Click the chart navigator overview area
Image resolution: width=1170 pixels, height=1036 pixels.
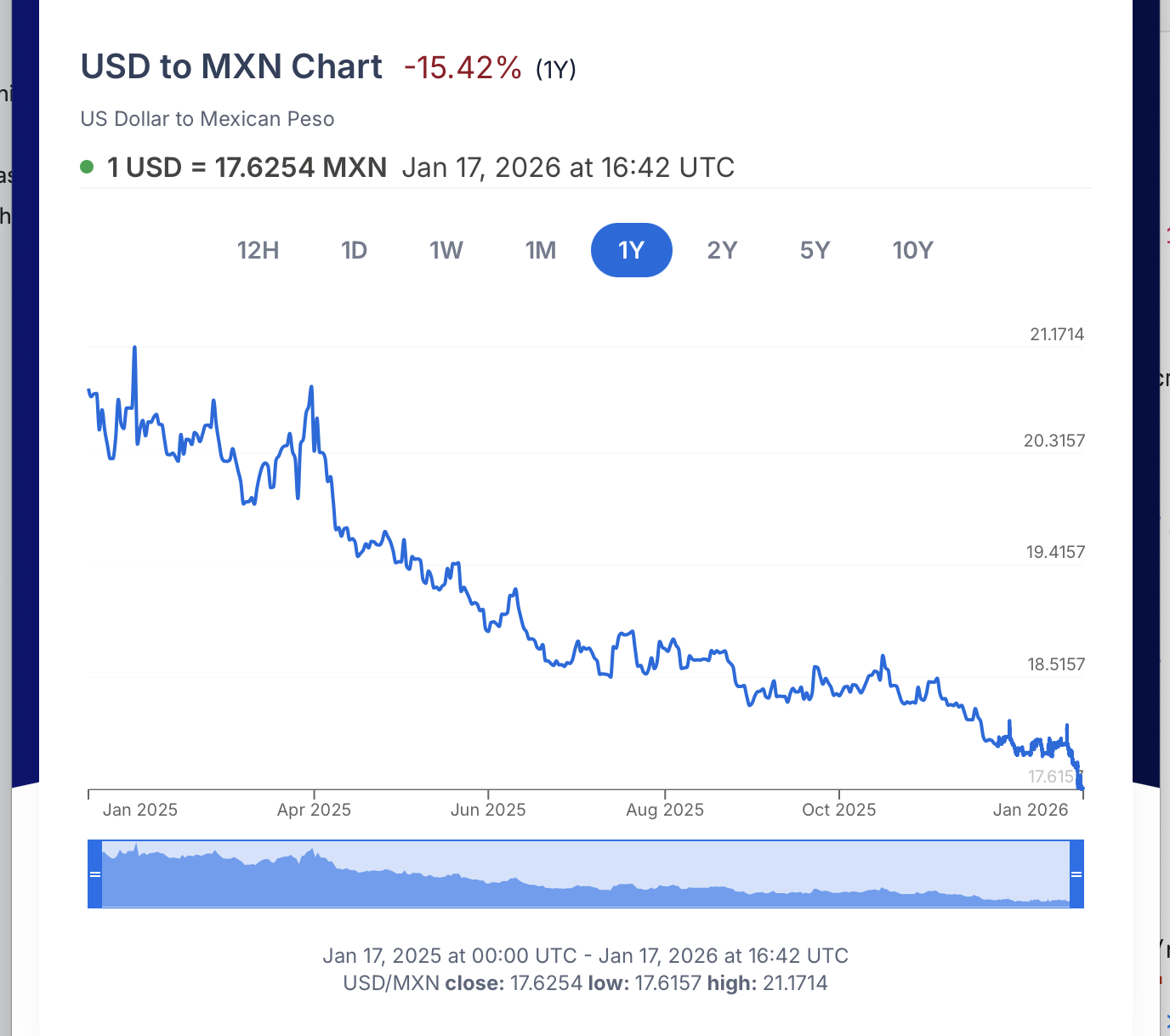coord(585,874)
